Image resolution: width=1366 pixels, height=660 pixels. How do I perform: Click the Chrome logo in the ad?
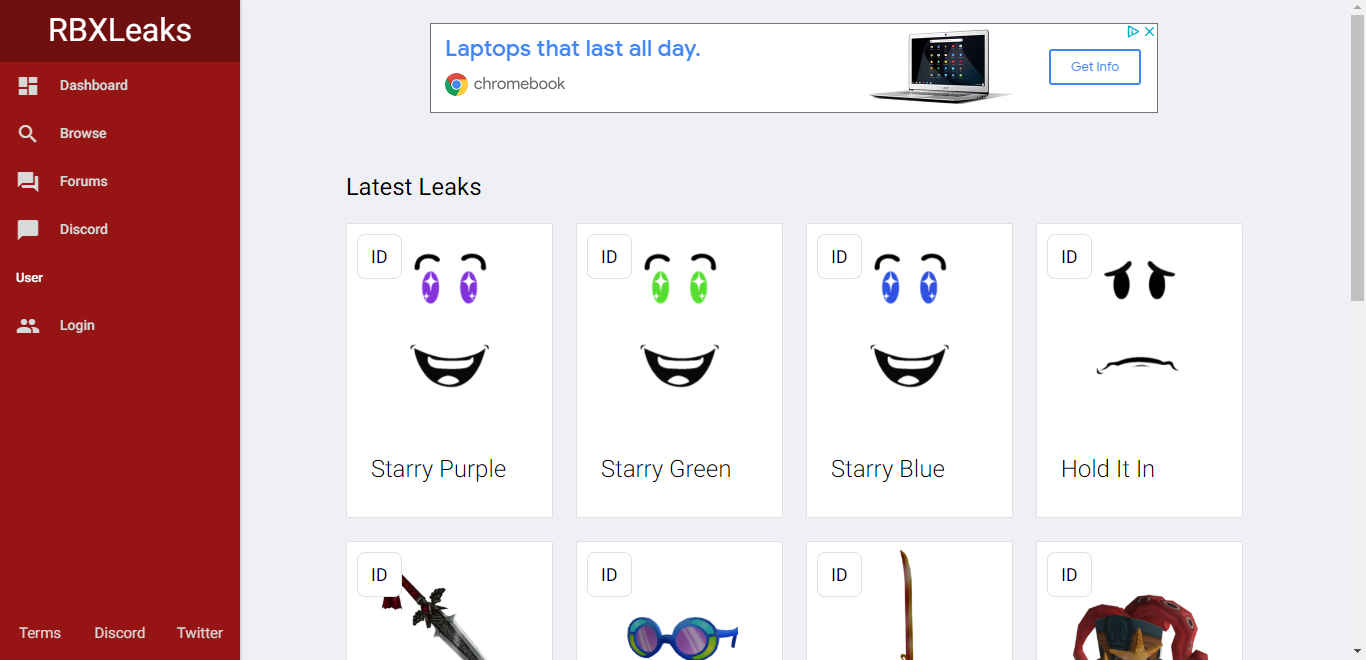(x=456, y=84)
